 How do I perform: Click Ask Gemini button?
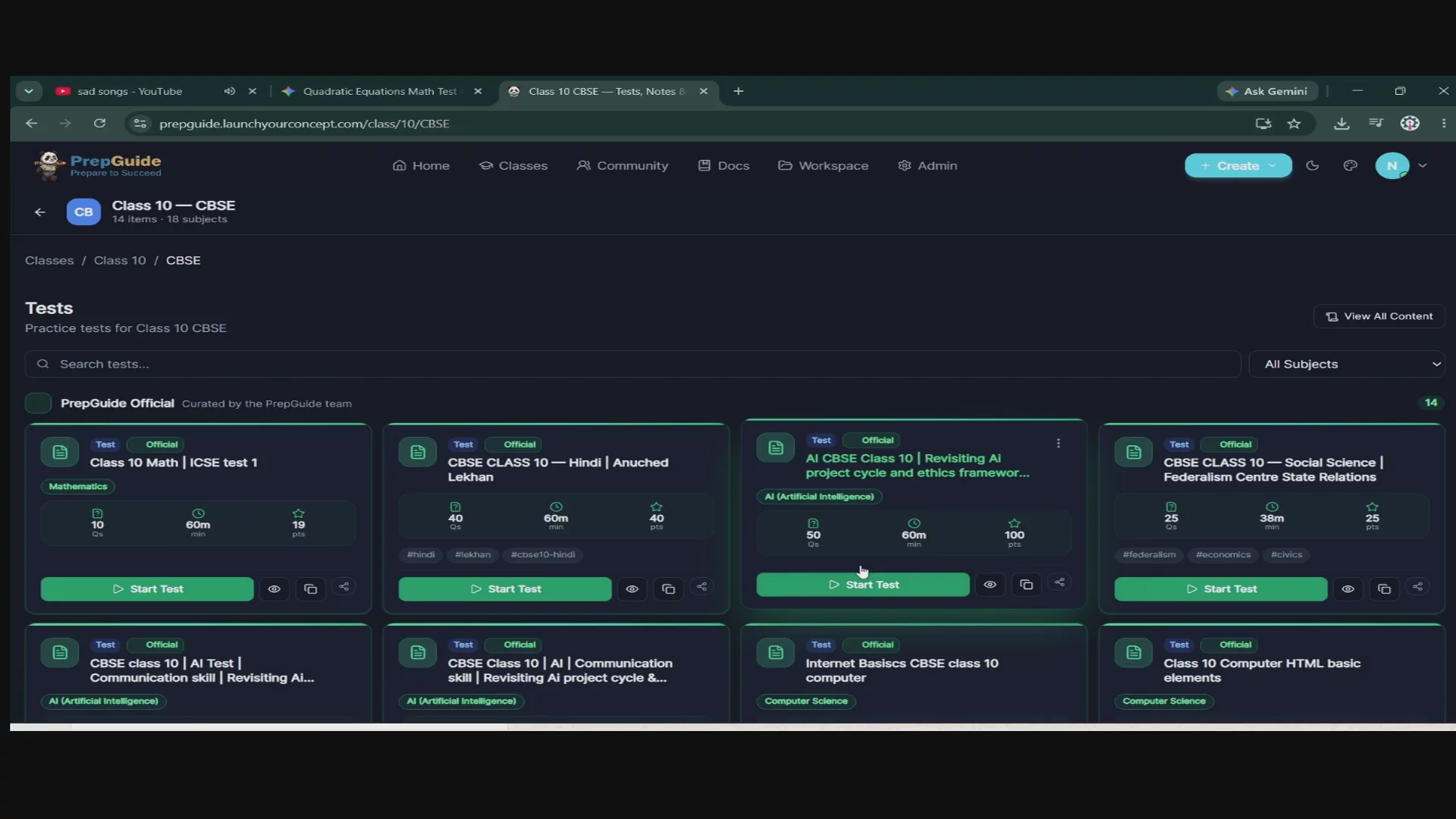1267,91
